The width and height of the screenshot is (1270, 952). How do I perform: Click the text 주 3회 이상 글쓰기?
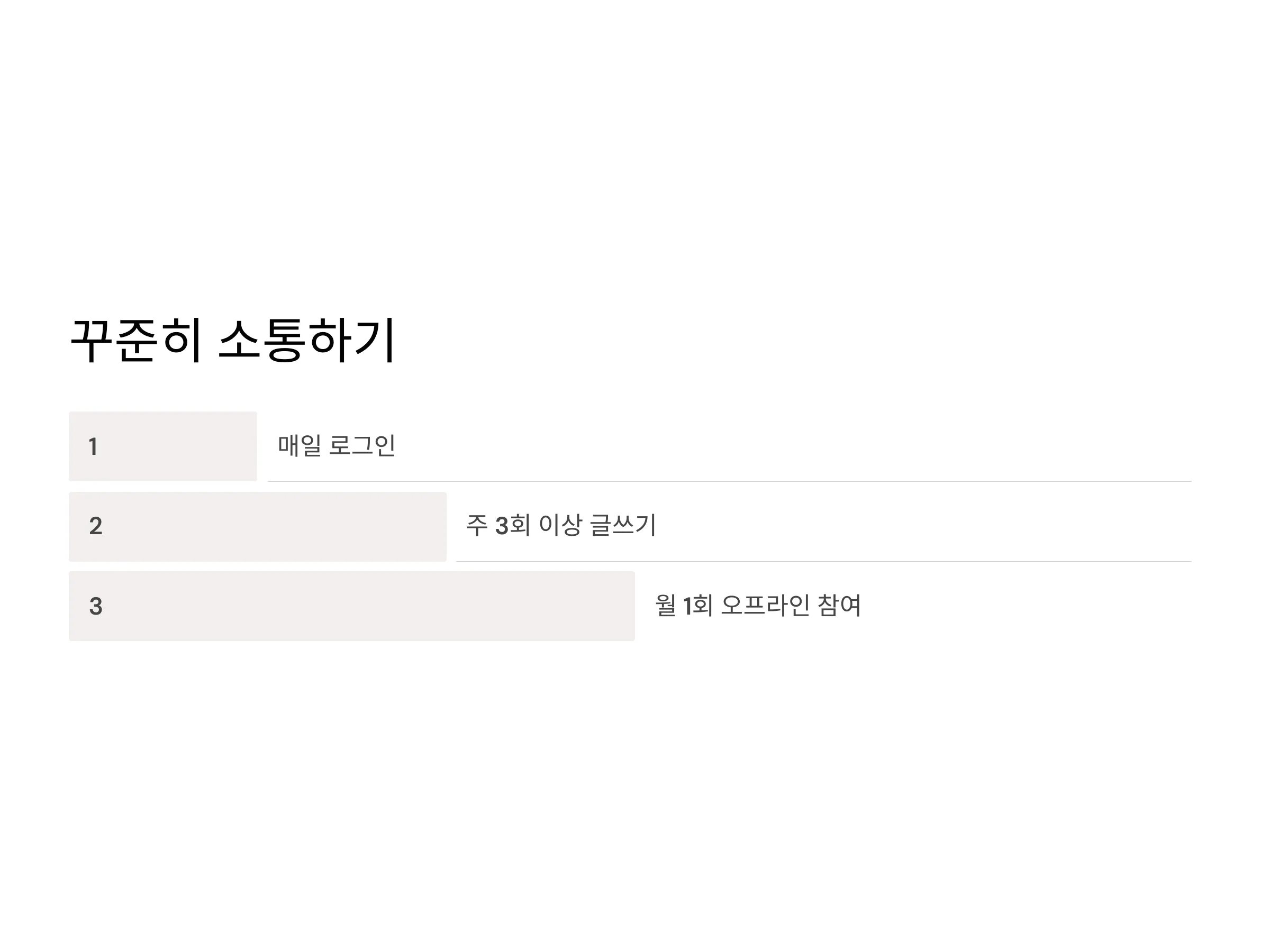561,525
